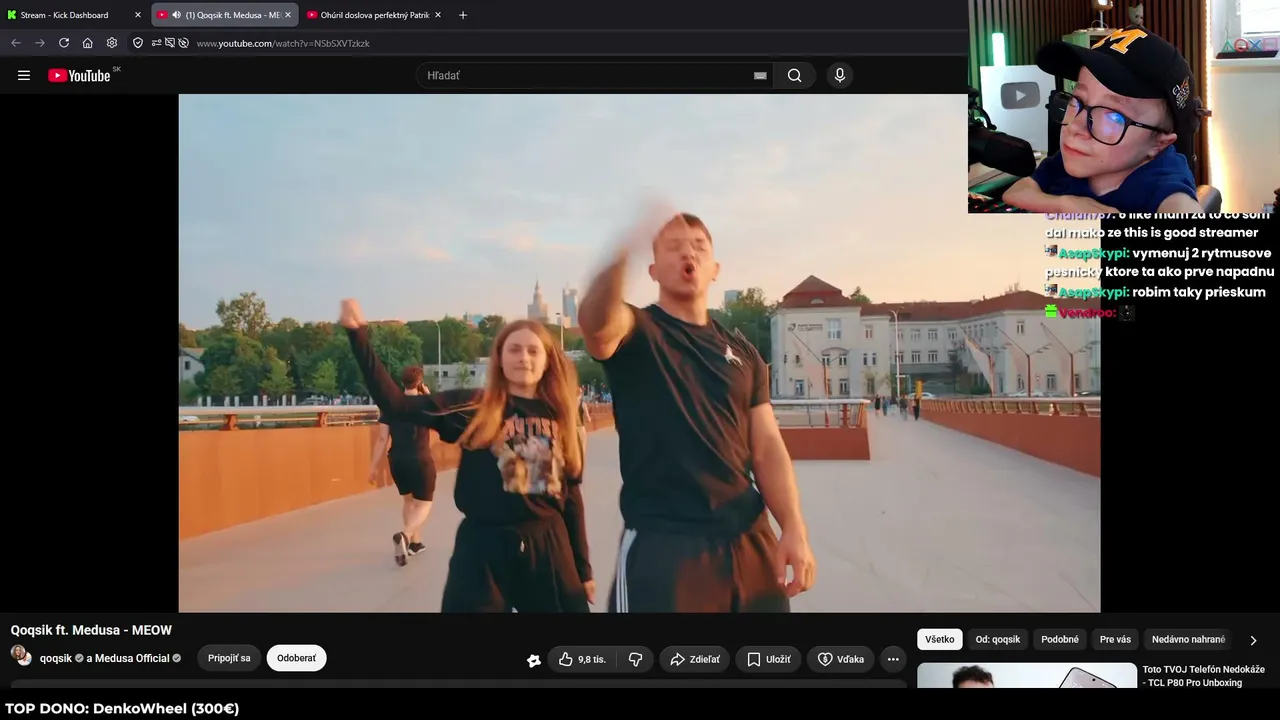Reload the current YouTube page
This screenshot has height=720, width=1280.
tap(64, 43)
